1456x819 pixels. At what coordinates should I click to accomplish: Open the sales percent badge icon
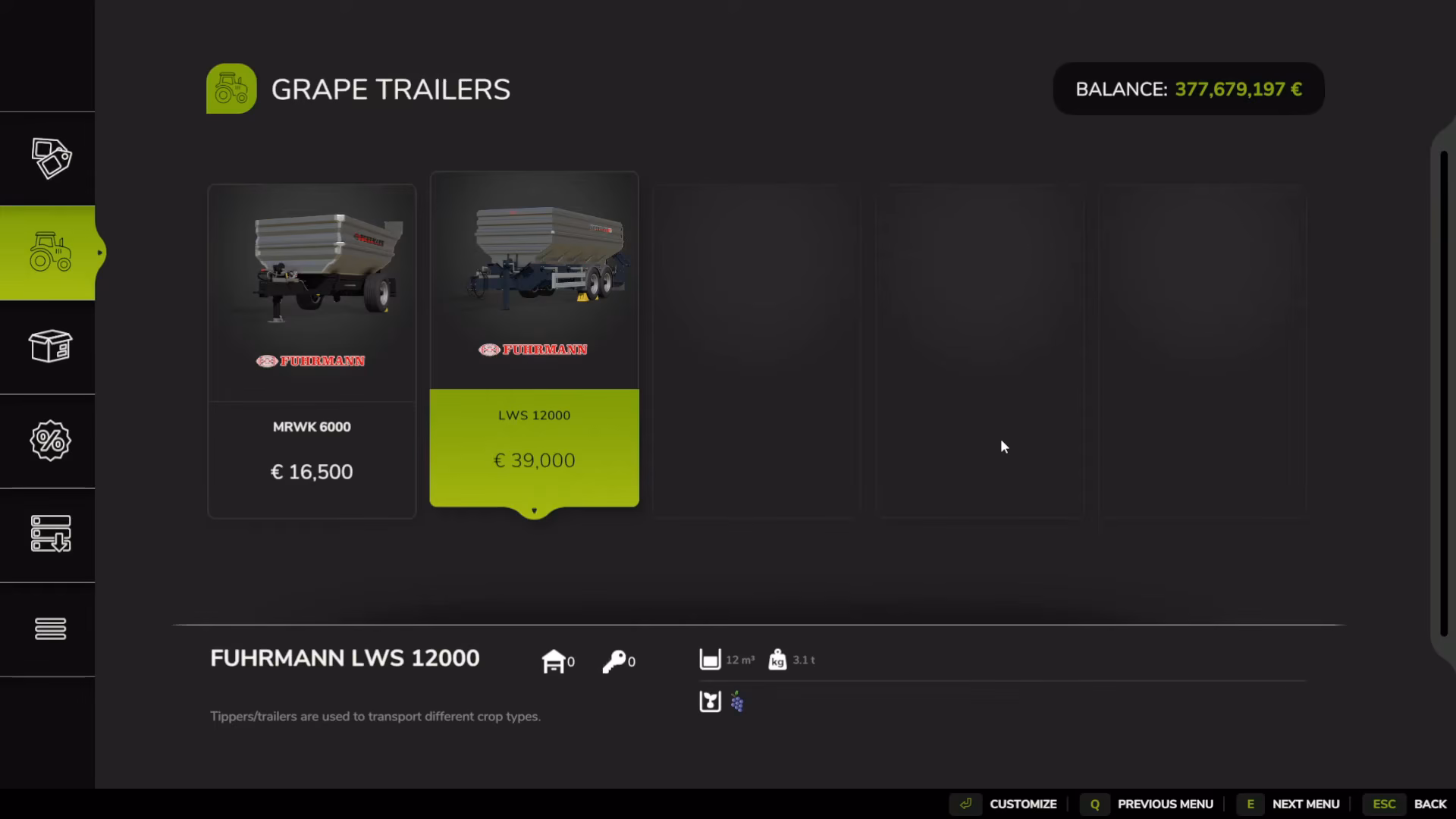[51, 441]
